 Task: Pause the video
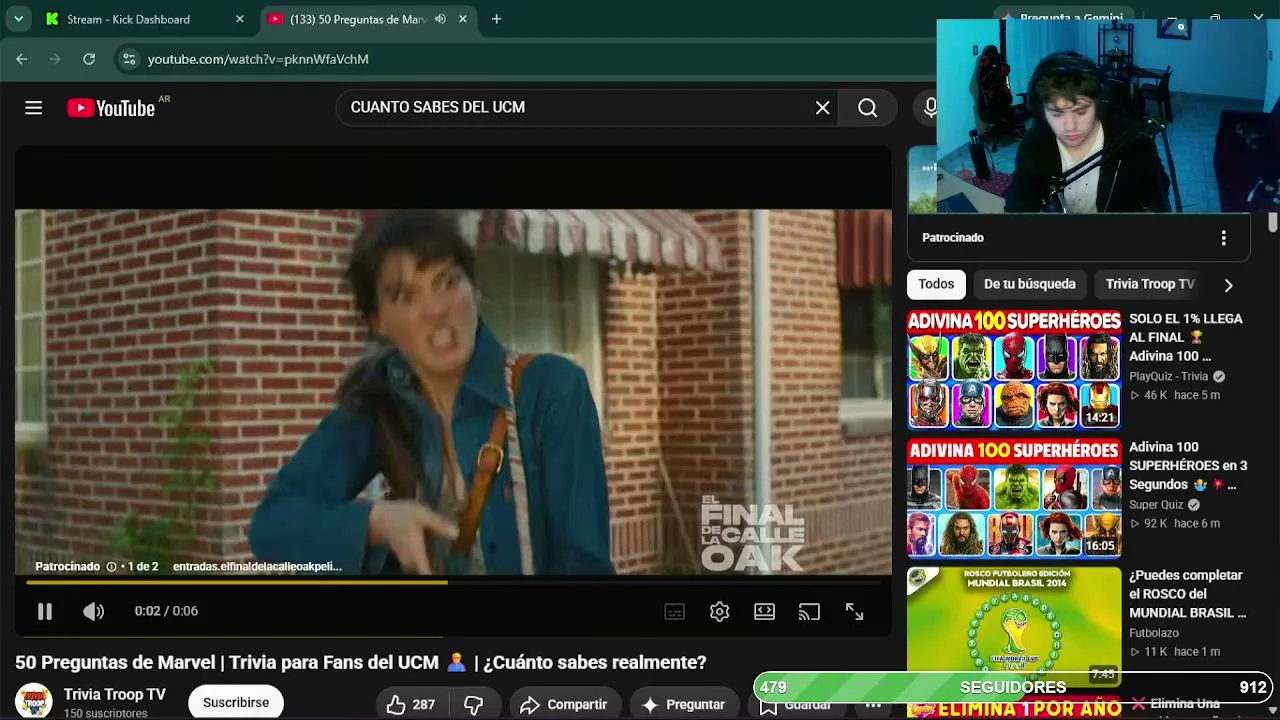coord(45,611)
